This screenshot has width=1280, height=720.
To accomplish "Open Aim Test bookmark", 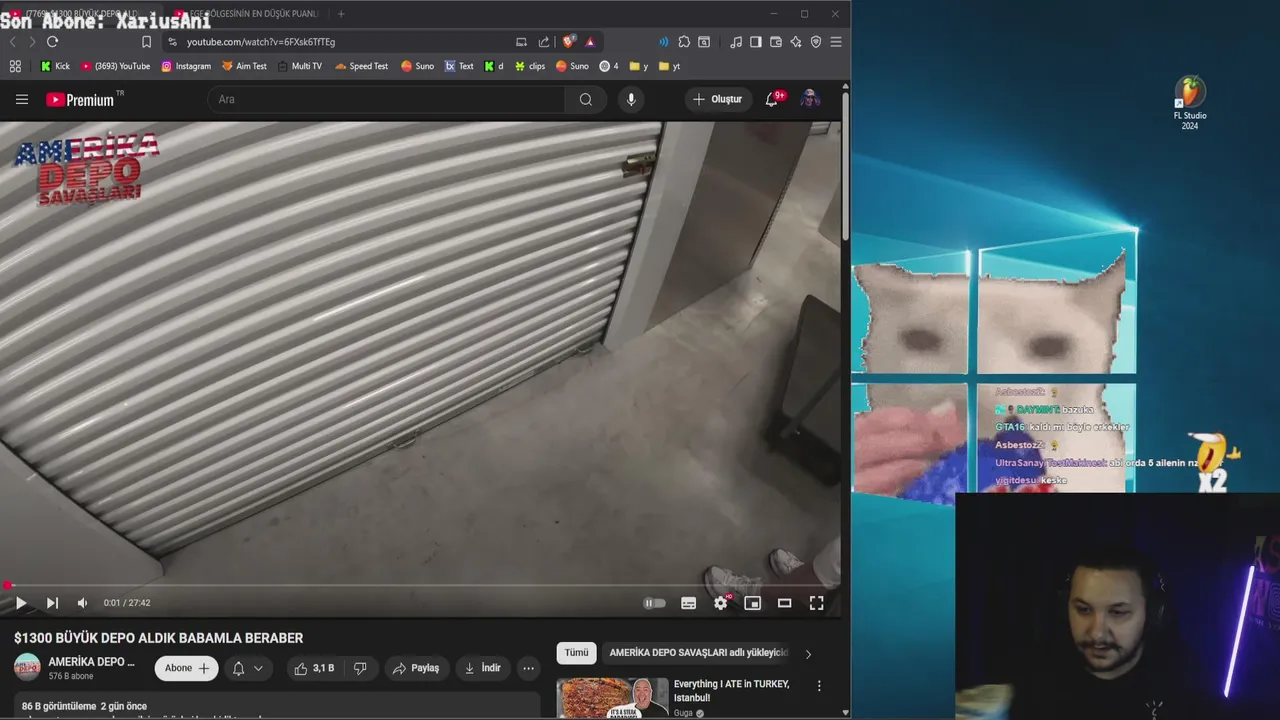I will click(244, 66).
